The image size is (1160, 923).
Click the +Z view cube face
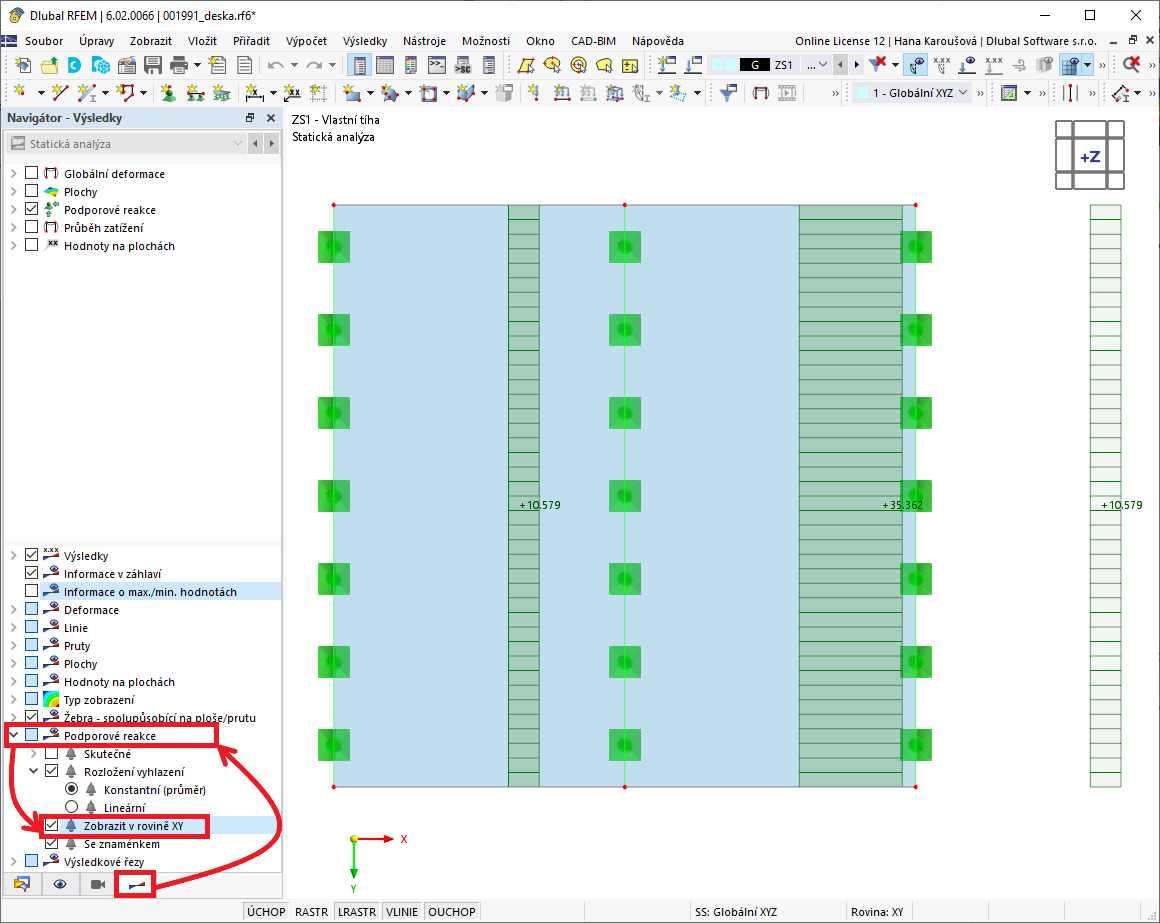[1090, 157]
